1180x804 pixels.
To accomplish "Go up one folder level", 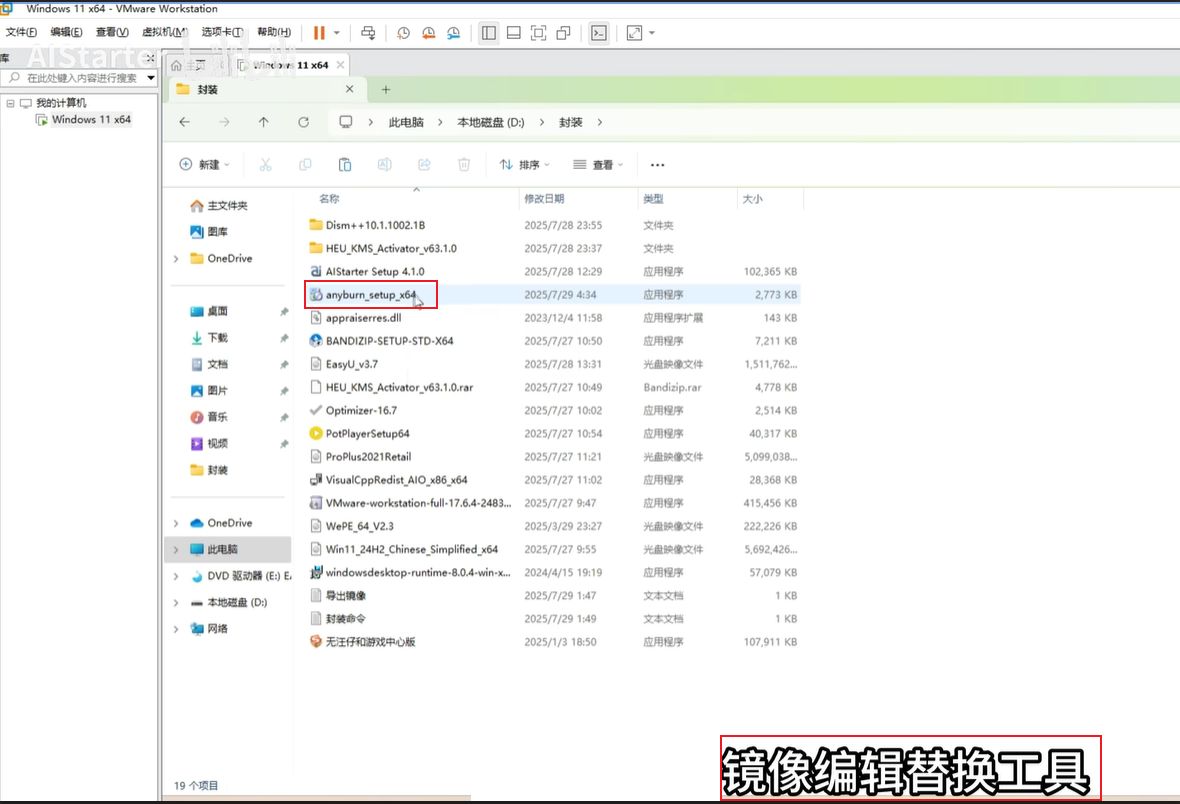I will 263,122.
